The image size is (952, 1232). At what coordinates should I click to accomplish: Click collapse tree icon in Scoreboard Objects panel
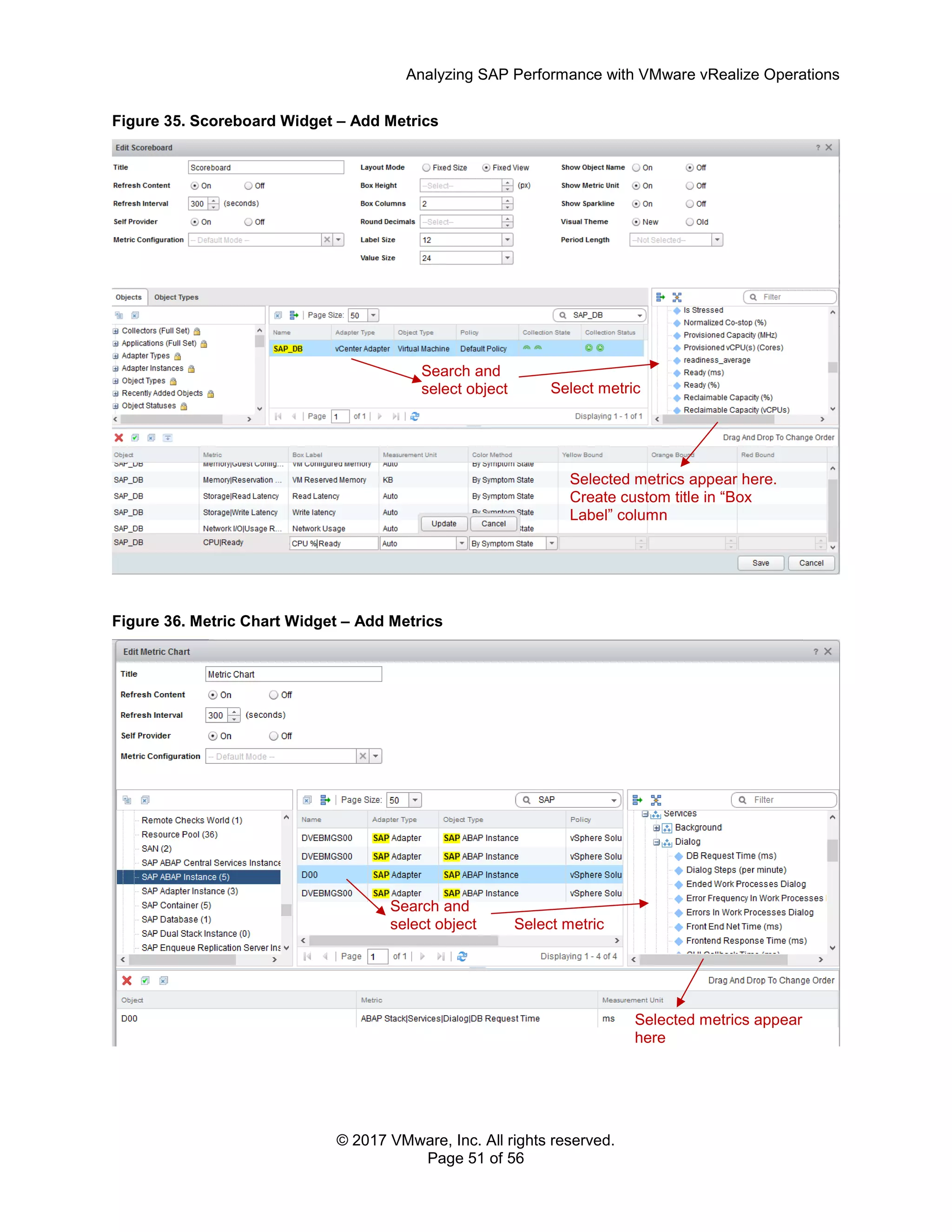pyautogui.click(x=119, y=315)
